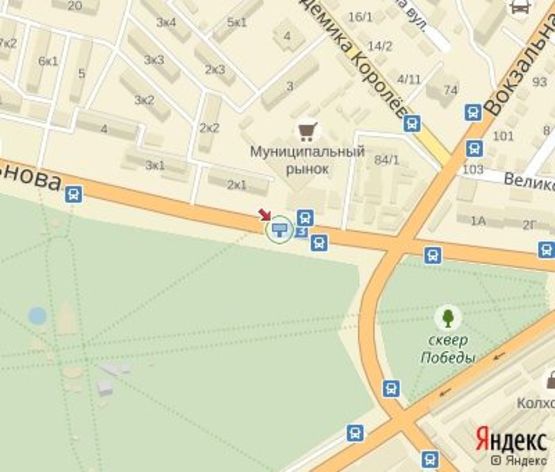The height and width of the screenshot is (472, 555).
Task: Click the сквер Победы text label
Action: click(x=448, y=349)
